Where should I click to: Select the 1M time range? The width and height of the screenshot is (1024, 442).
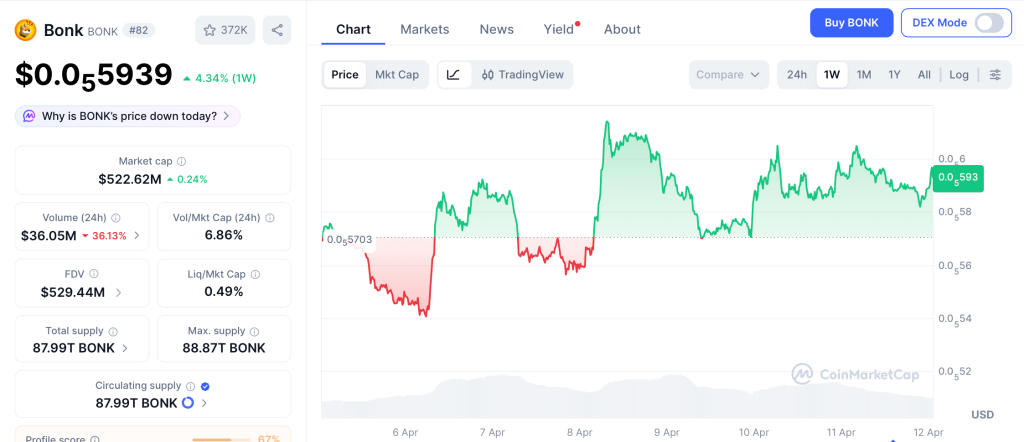(x=864, y=74)
